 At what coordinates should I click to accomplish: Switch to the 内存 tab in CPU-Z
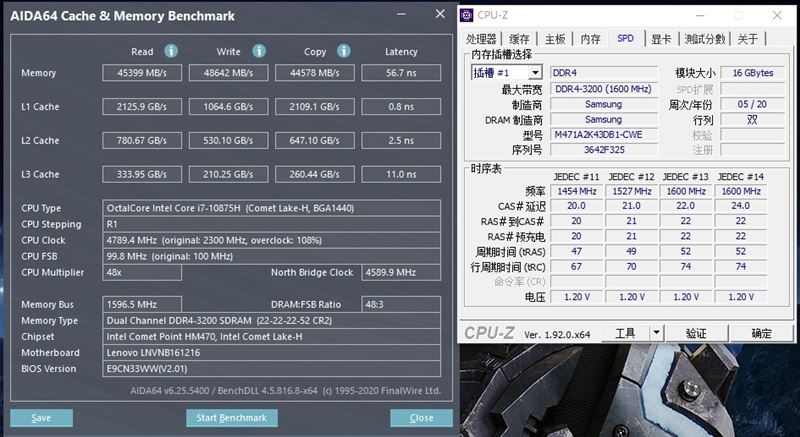(590, 39)
